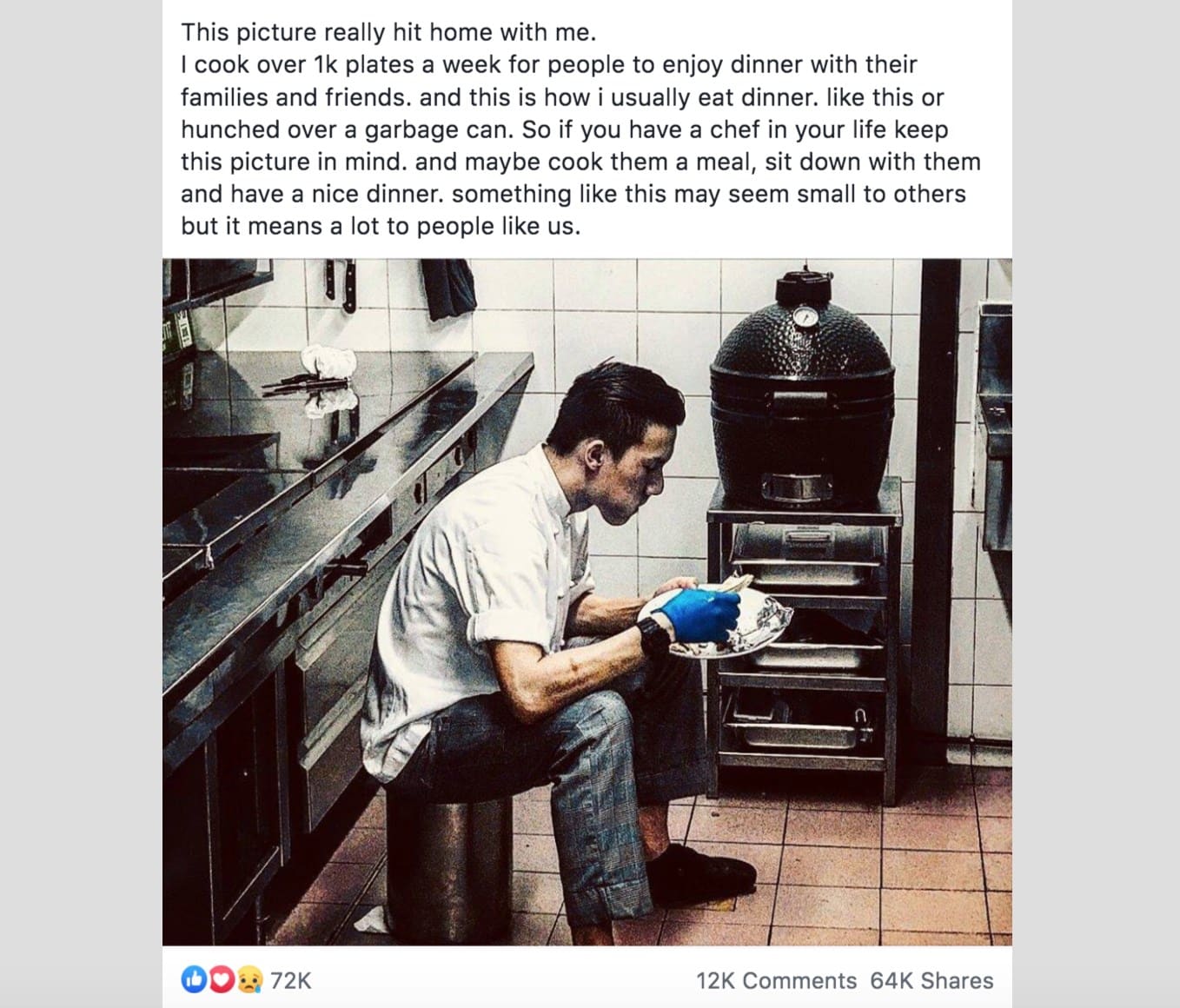Click the sad crying-face reaction icon
Viewport: 1180px width, 1008px height.
249,980
